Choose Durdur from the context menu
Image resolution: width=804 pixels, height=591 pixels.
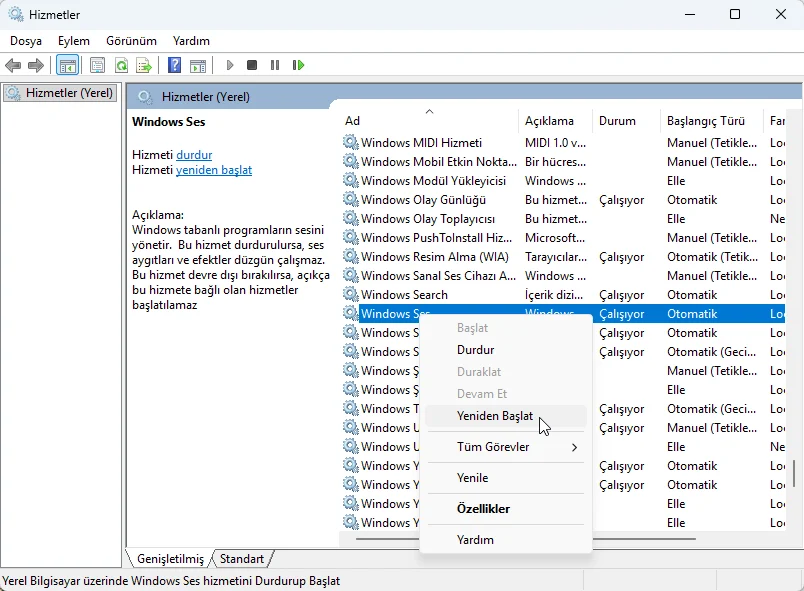tap(506, 350)
